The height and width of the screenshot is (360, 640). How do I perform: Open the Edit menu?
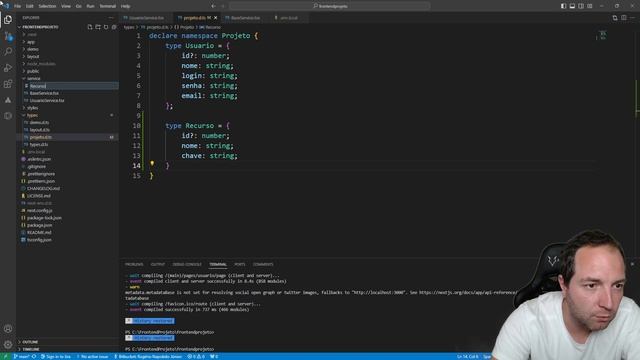(x=29, y=6)
